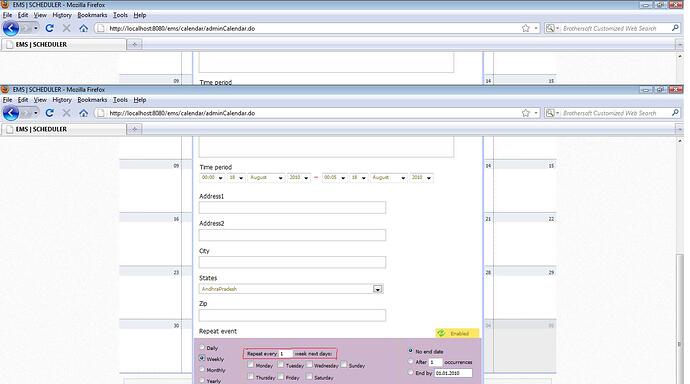This screenshot has width=690, height=384.
Task: Open a new tab in front window
Action: tap(135, 129)
